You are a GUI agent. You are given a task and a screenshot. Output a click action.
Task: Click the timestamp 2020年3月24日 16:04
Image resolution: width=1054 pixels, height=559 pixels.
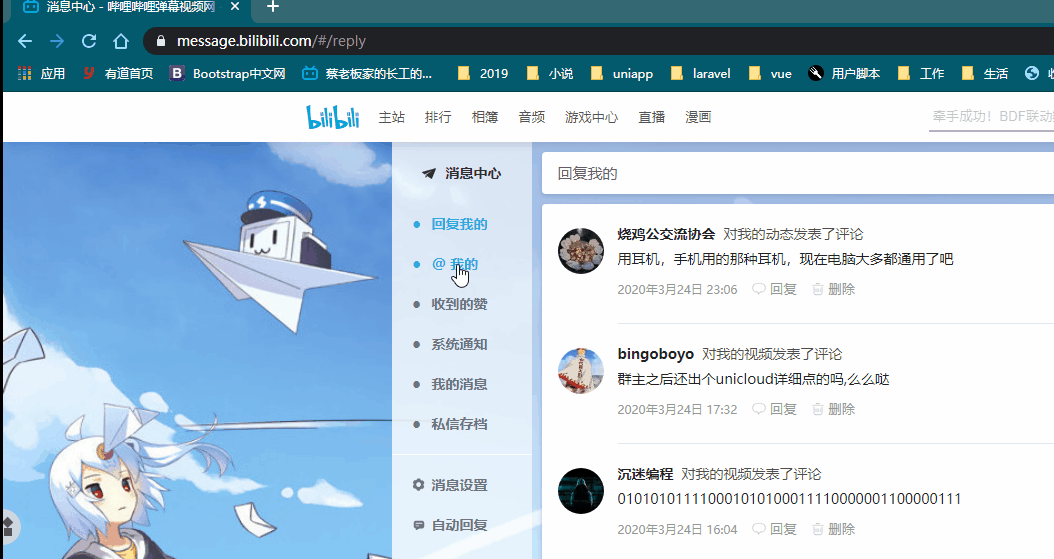(678, 529)
